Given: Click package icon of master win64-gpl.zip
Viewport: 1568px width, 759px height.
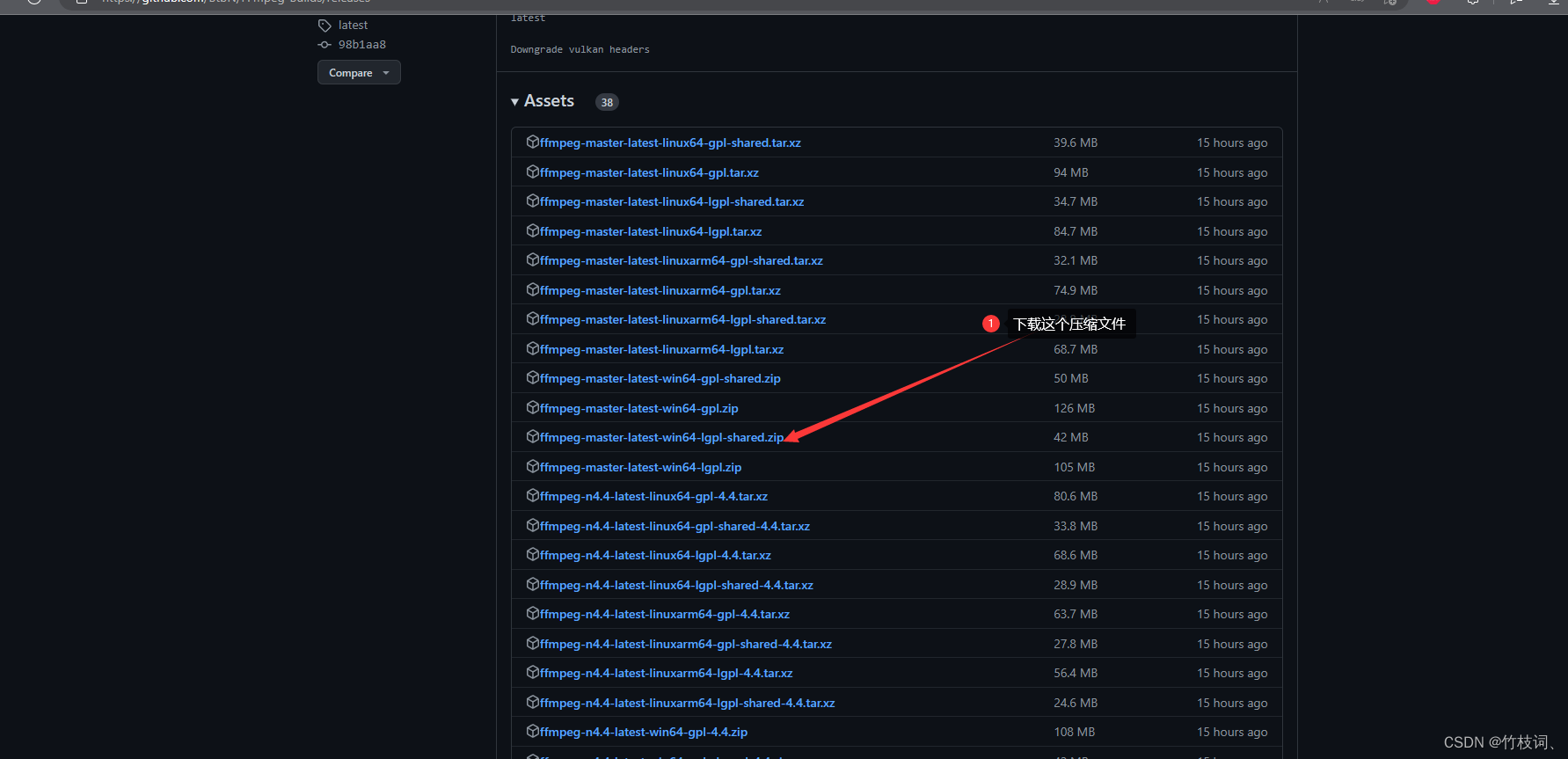Looking at the screenshot, I should tap(533, 407).
